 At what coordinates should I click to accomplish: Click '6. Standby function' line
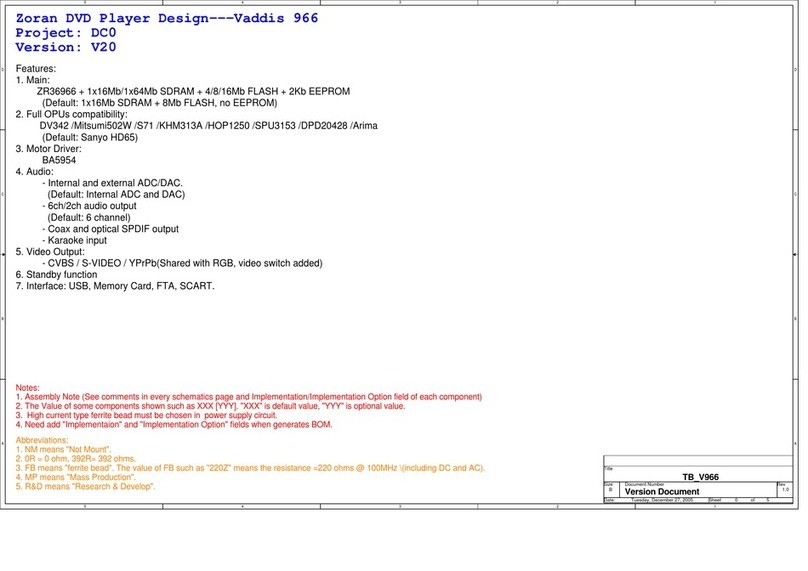point(56,275)
